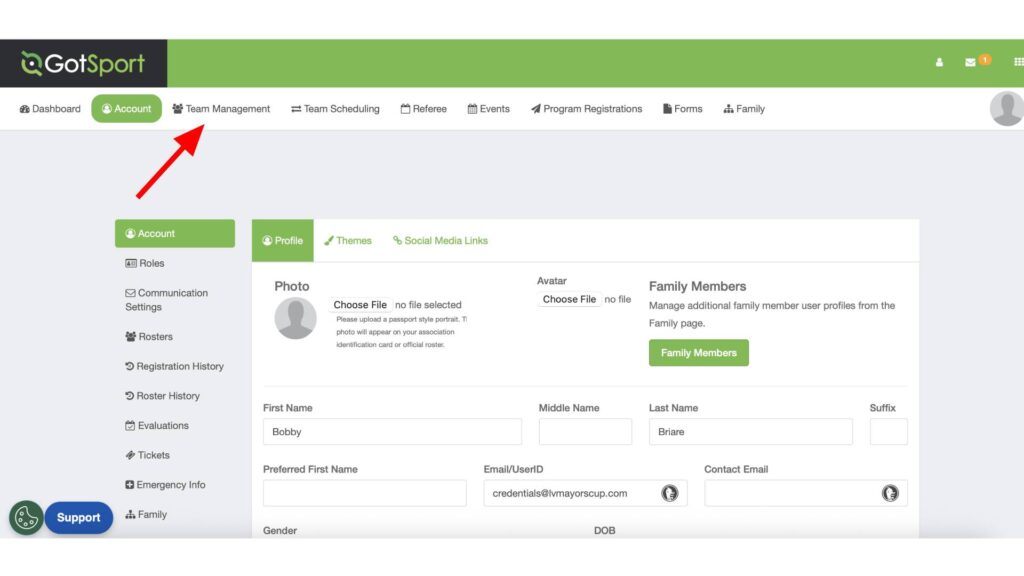Open the apps grid icon
The image size is (1024, 576).
[1018, 62]
